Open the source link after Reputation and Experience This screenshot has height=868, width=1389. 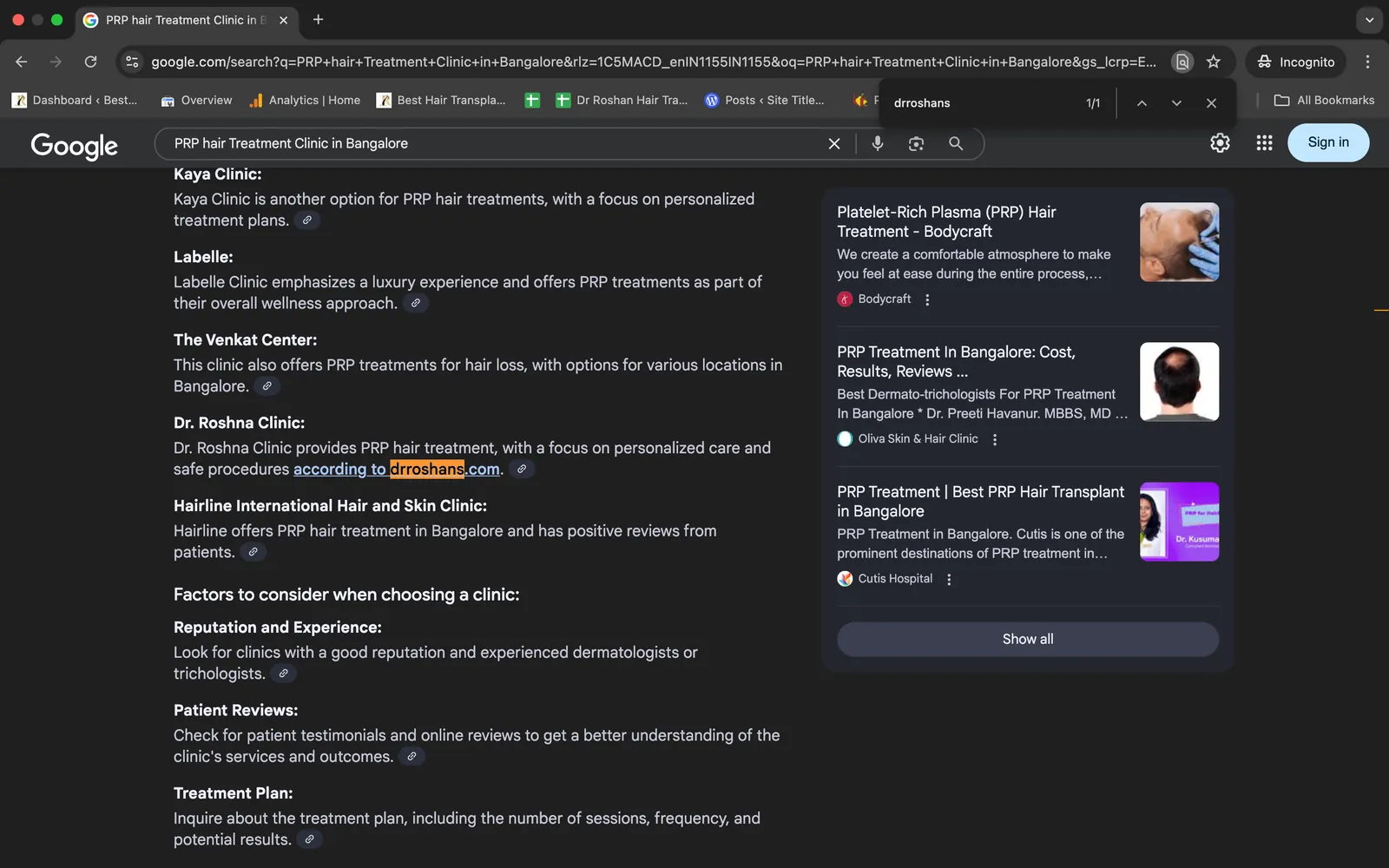pyautogui.click(x=283, y=674)
